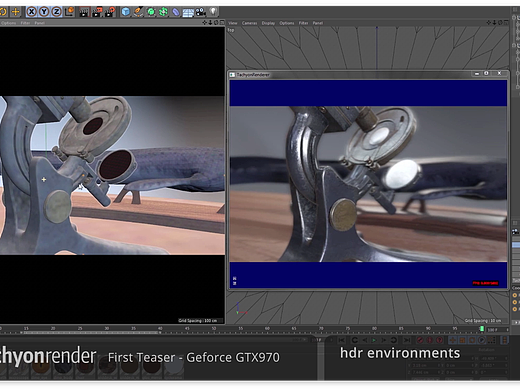520x390 pixels.
Task: Toggle the X axis lock
Action: [x=31, y=12]
